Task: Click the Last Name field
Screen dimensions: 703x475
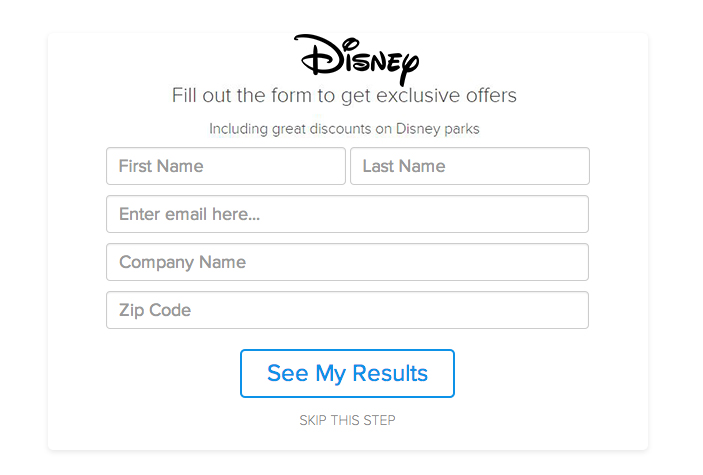Action: 470,166
